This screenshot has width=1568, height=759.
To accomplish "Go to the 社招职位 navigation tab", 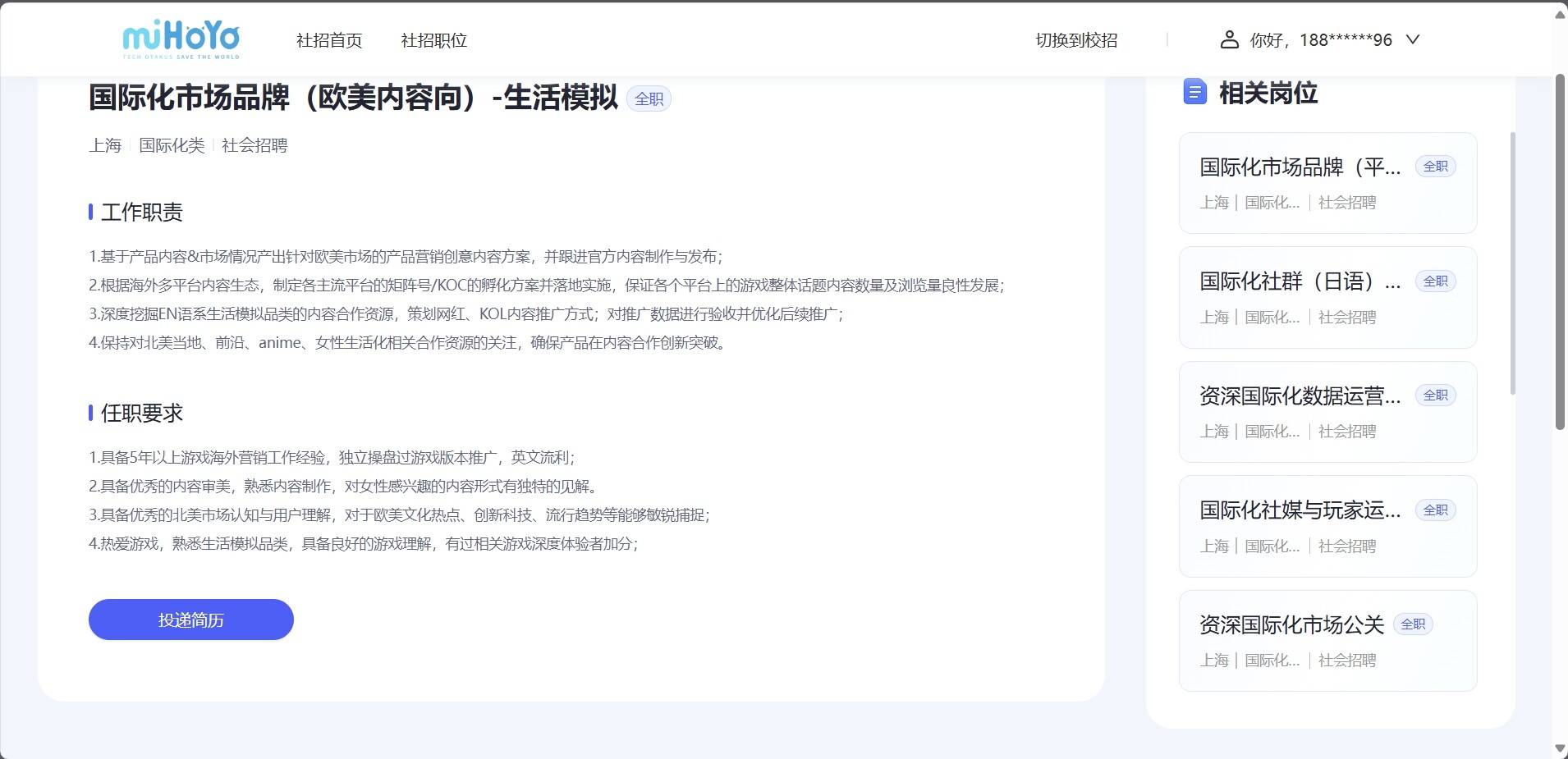I will click(x=433, y=40).
